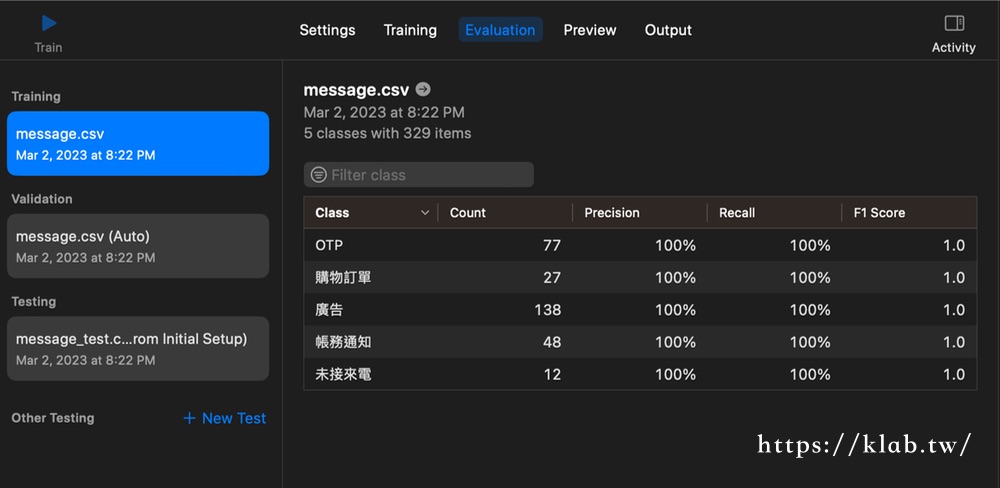The height and width of the screenshot is (488, 1000).
Task: Type in the Filter class field
Action: pyautogui.click(x=430, y=175)
